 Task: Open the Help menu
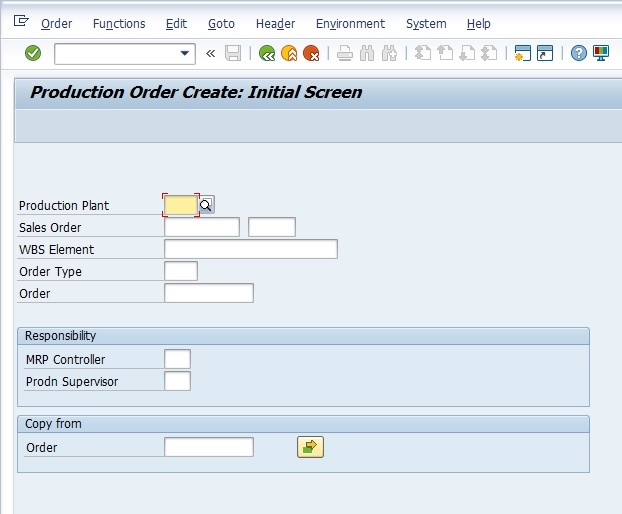tap(478, 24)
